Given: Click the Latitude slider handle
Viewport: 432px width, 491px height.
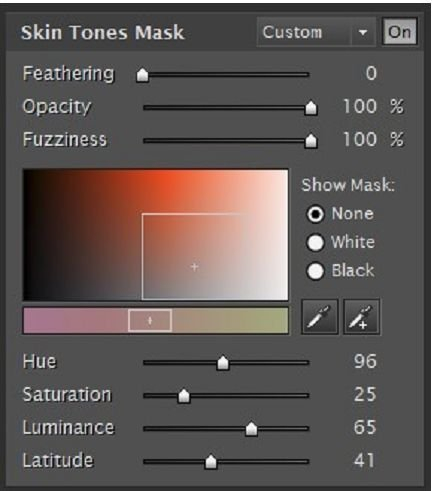Looking at the screenshot, I should coord(211,462).
